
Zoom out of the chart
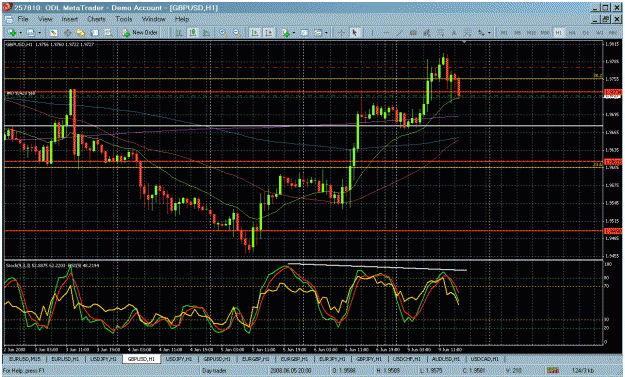point(237,33)
